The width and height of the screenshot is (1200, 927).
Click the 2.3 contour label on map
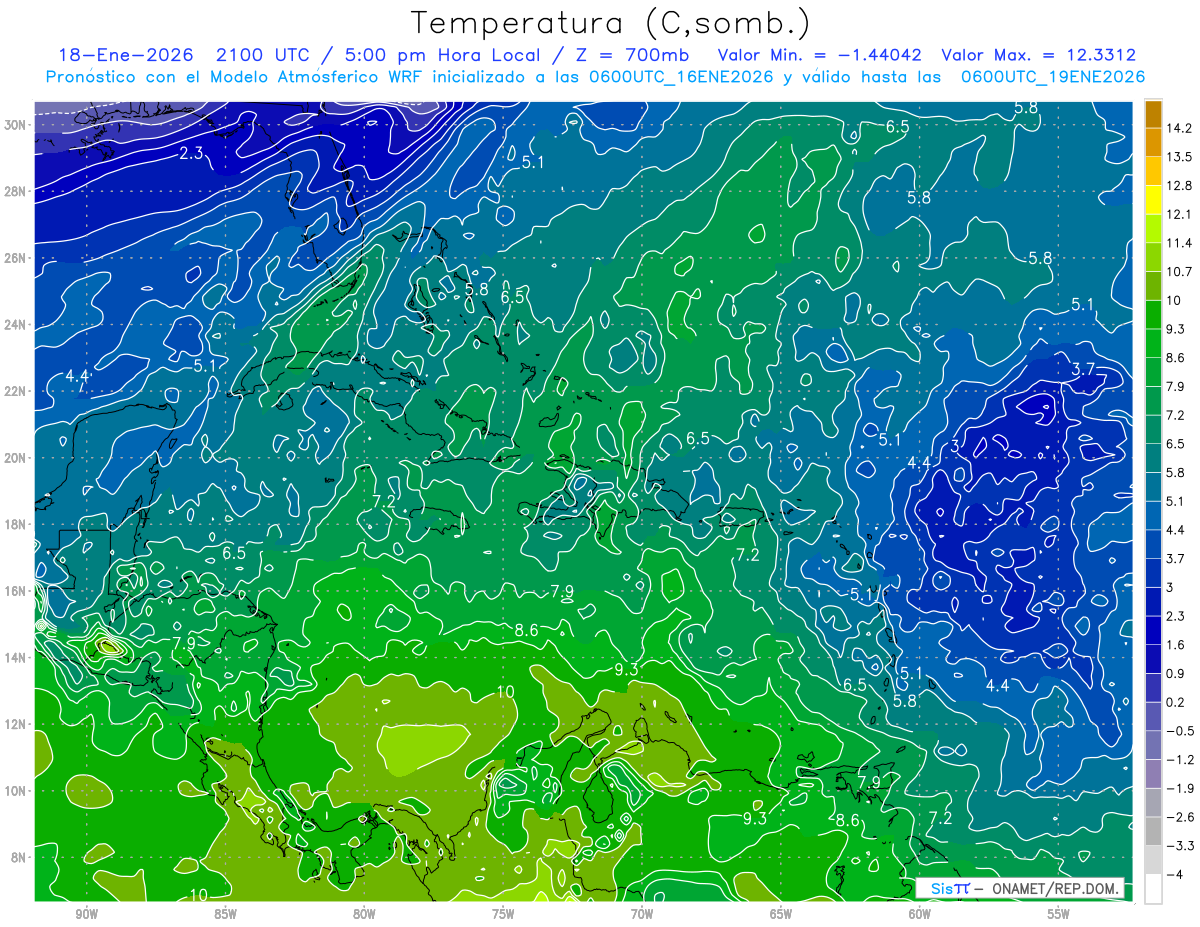pos(192,153)
